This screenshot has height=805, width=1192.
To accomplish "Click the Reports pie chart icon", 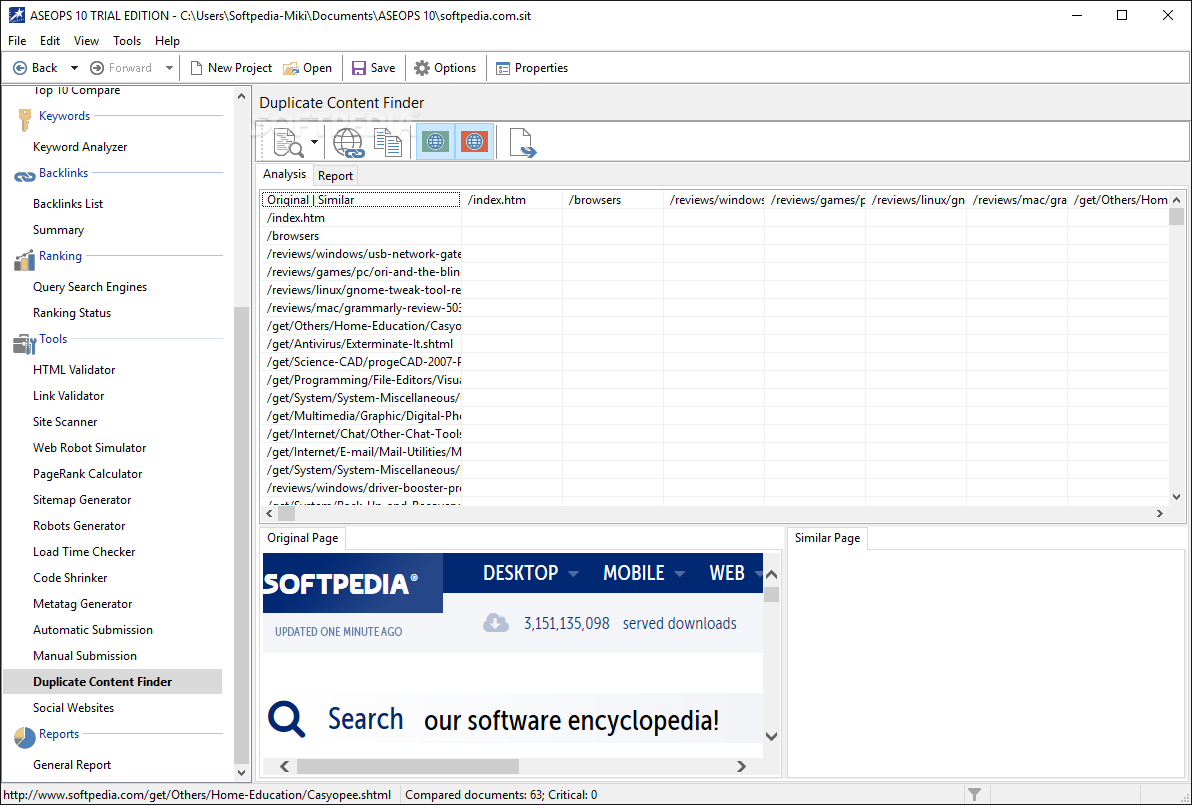I will 24,737.
